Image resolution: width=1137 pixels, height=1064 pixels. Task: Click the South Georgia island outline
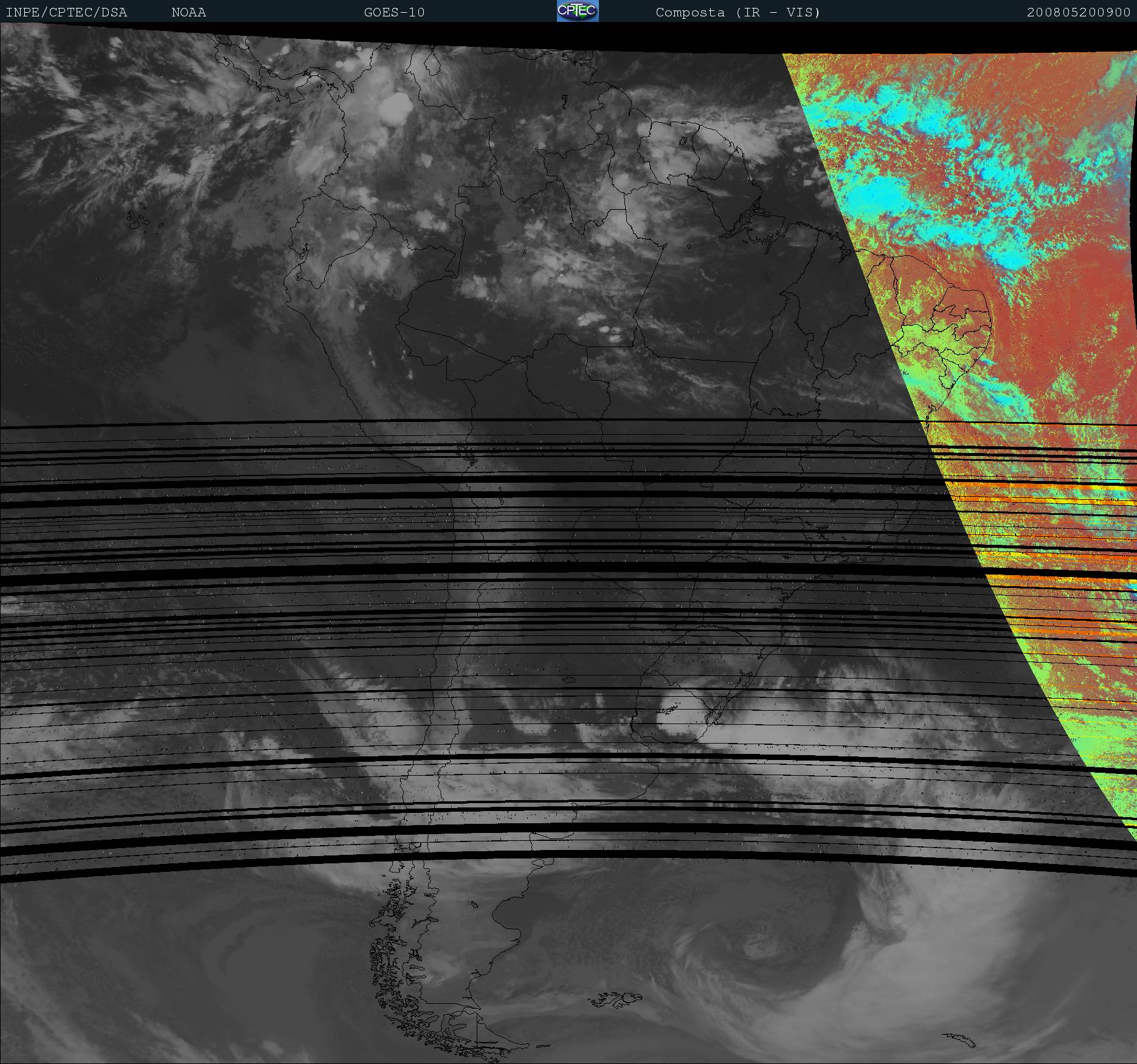click(959, 1040)
